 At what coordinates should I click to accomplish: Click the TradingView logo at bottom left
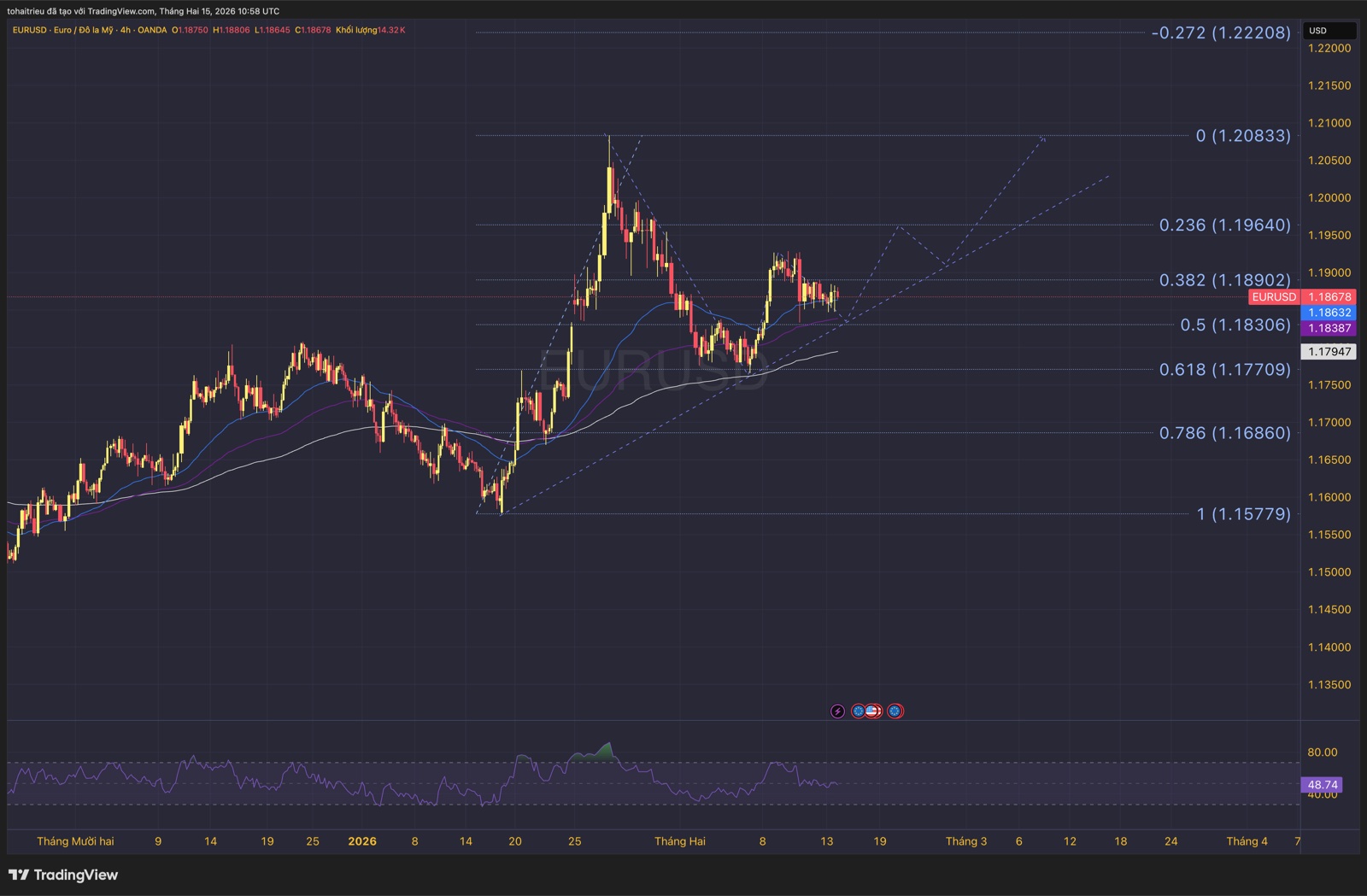pos(63,875)
